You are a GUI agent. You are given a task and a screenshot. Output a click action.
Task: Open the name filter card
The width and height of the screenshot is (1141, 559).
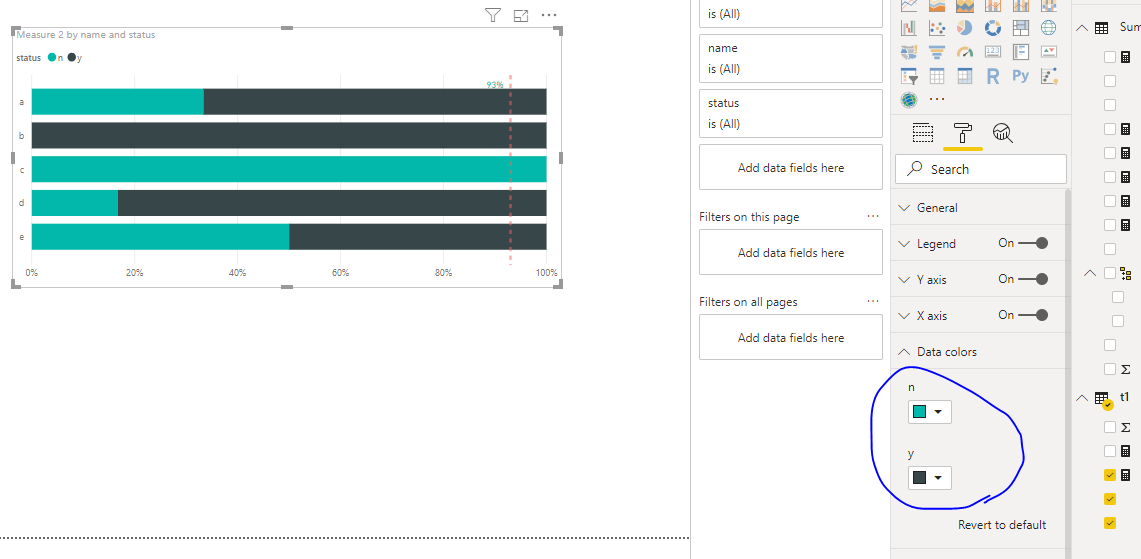coord(791,58)
